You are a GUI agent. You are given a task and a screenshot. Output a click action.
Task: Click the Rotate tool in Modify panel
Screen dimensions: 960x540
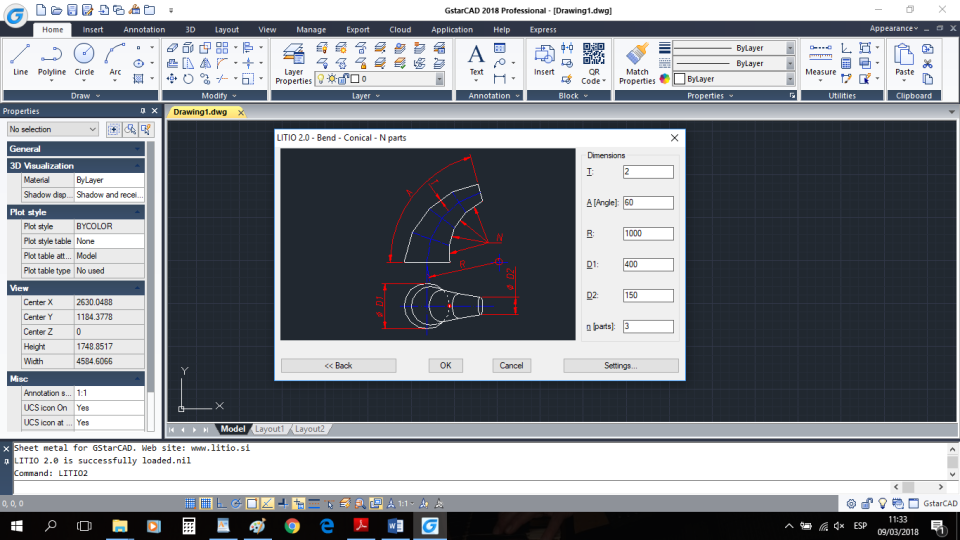click(188, 79)
